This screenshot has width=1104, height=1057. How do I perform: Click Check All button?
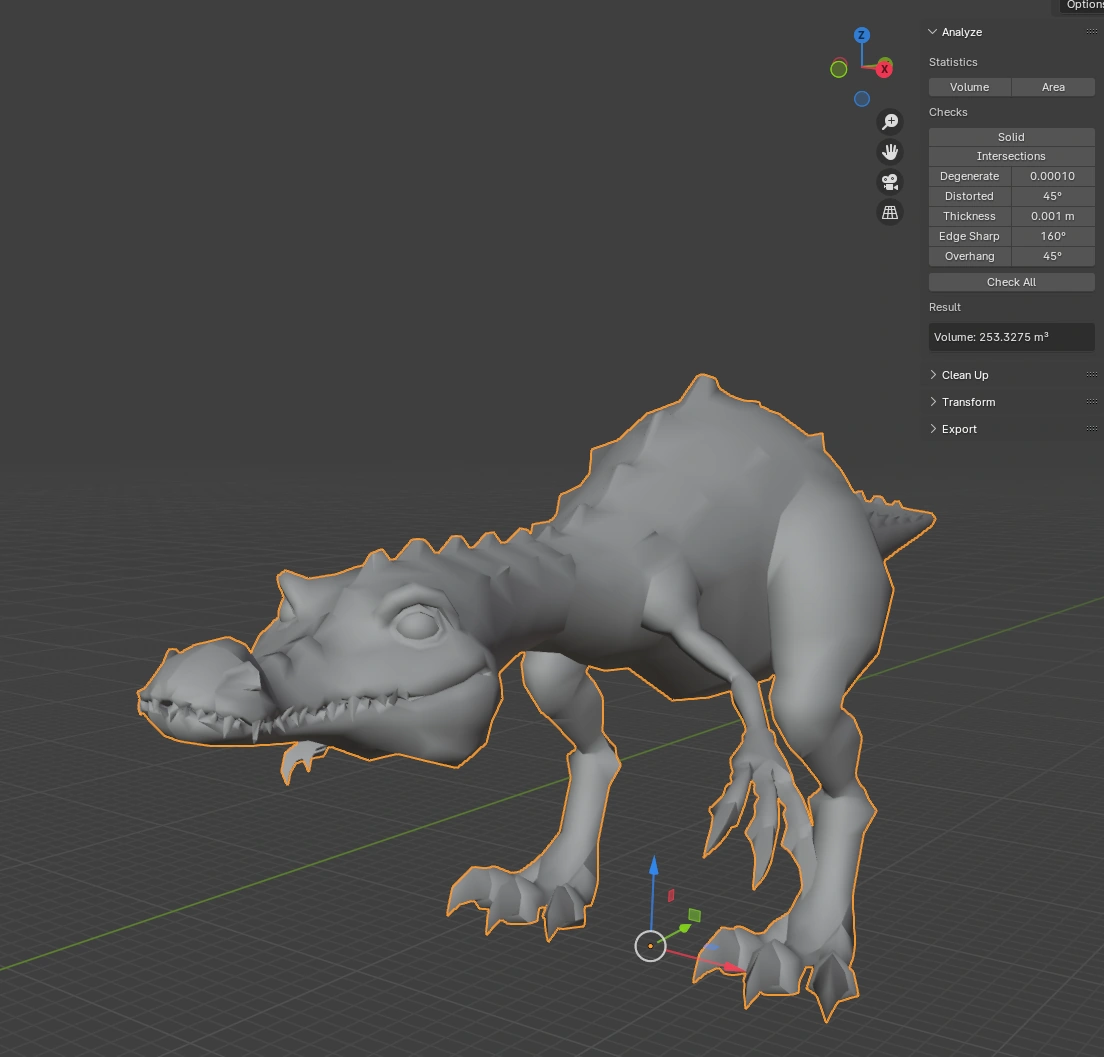point(1011,282)
